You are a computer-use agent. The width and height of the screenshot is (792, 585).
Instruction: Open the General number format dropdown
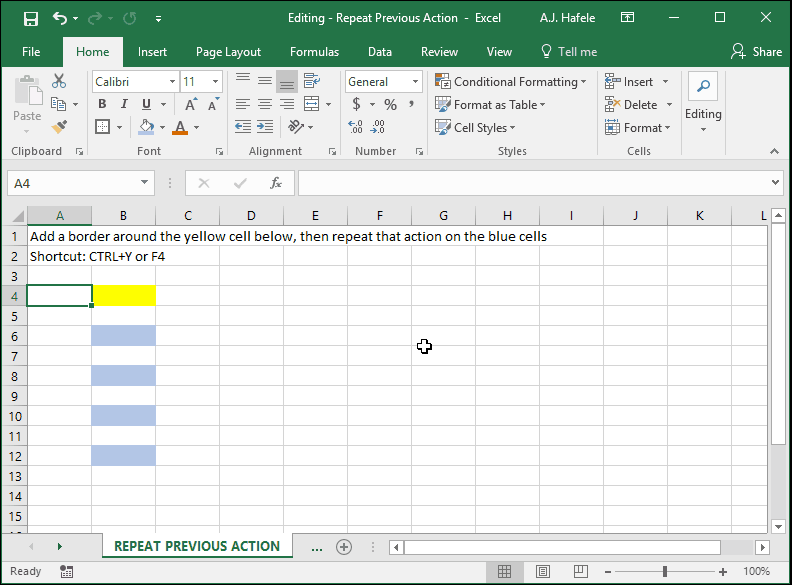tap(415, 81)
